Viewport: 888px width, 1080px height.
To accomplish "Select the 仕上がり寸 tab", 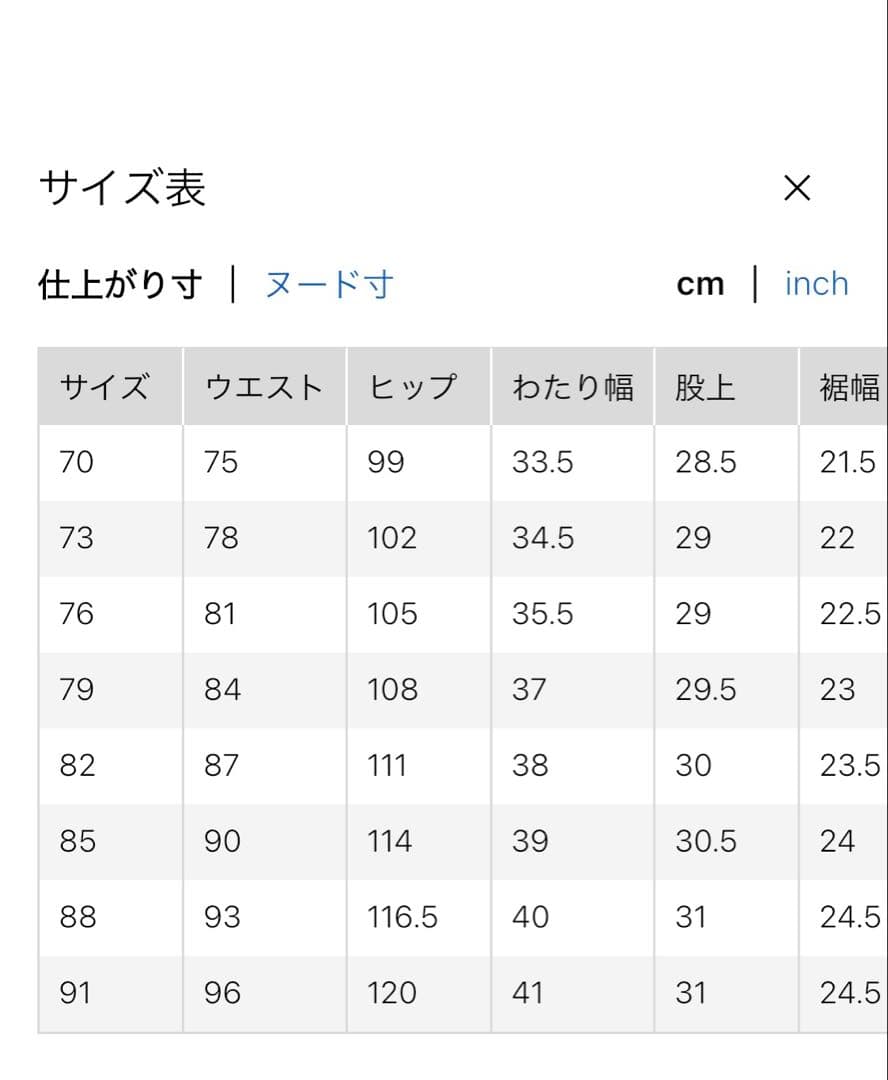I will [120, 285].
